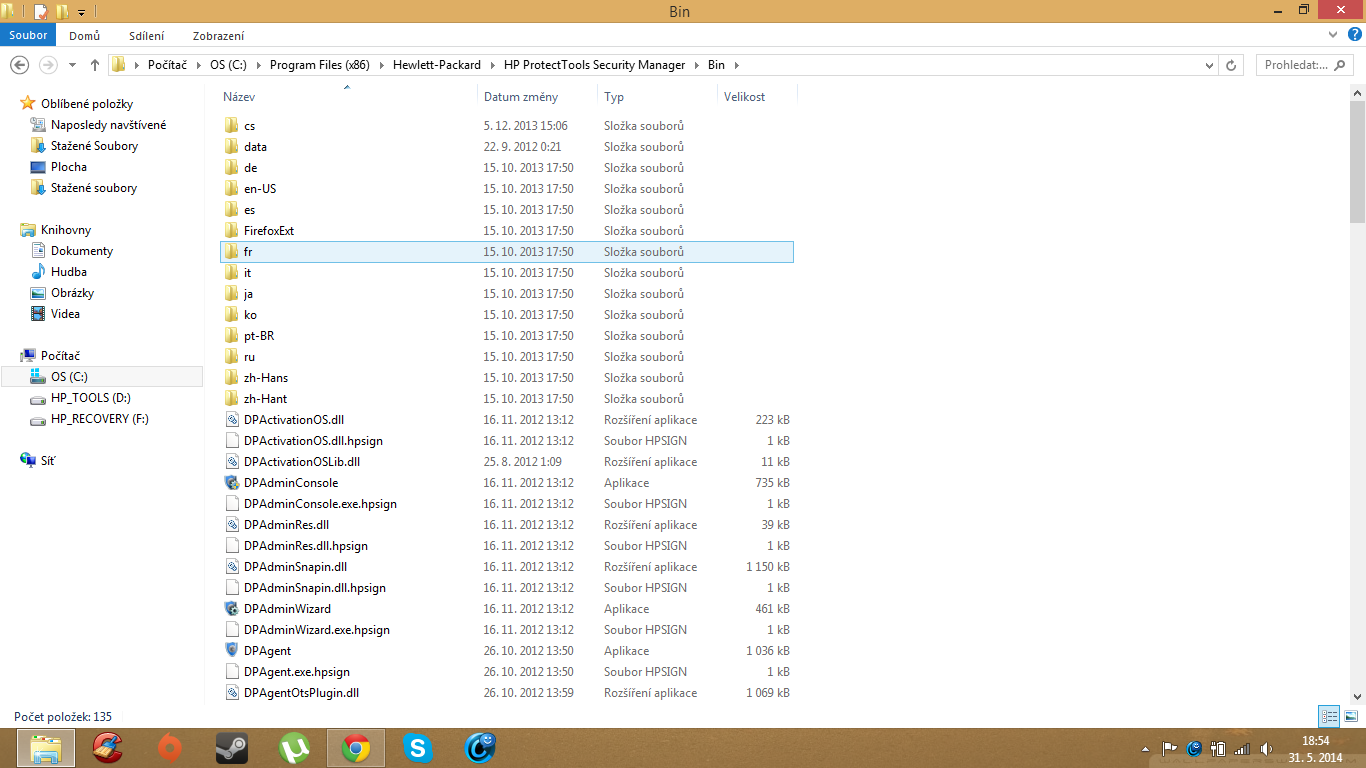Screen dimensions: 1366x768
Task: Click the battery power icon in the tray
Action: coord(1218,748)
